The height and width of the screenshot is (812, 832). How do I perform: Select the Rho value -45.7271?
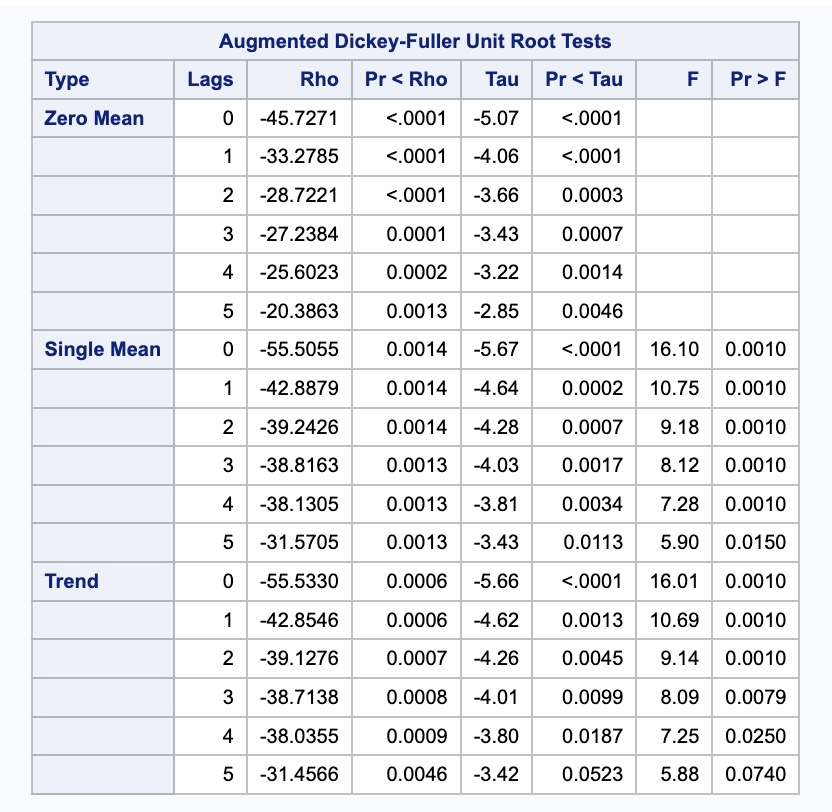pyautogui.click(x=297, y=117)
